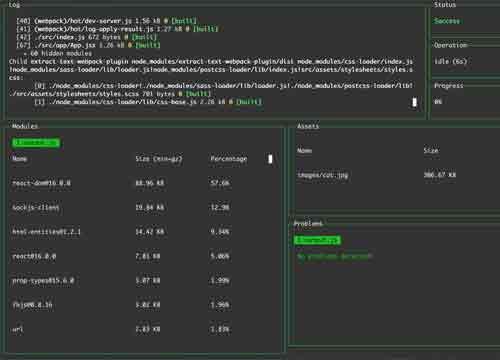The image size is (500, 360).
Task: Click the 88.96 KB size value
Action: (x=150, y=183)
